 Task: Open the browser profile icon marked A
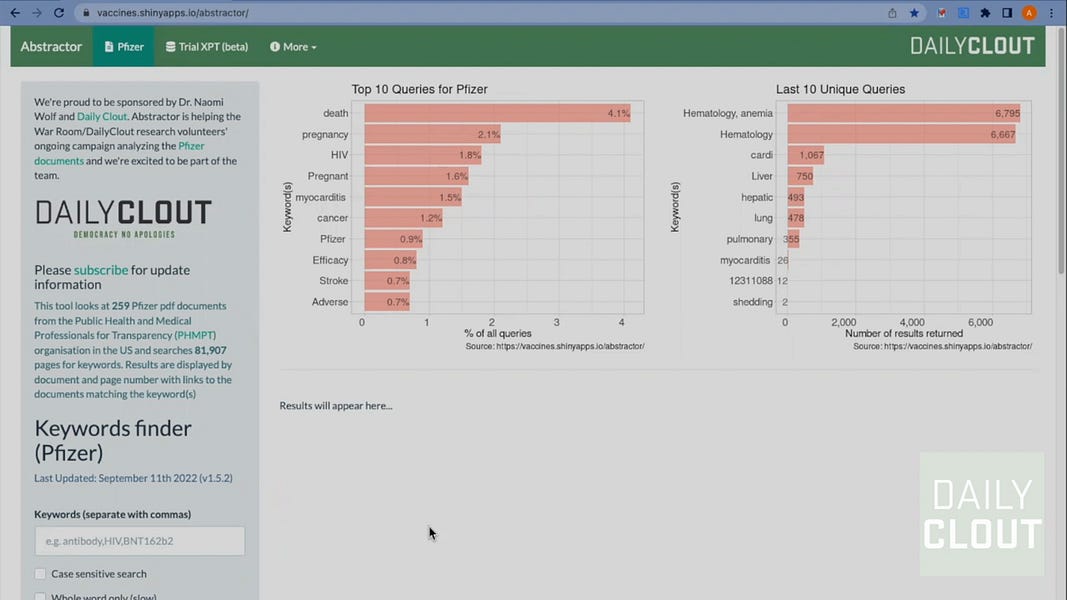click(1030, 13)
